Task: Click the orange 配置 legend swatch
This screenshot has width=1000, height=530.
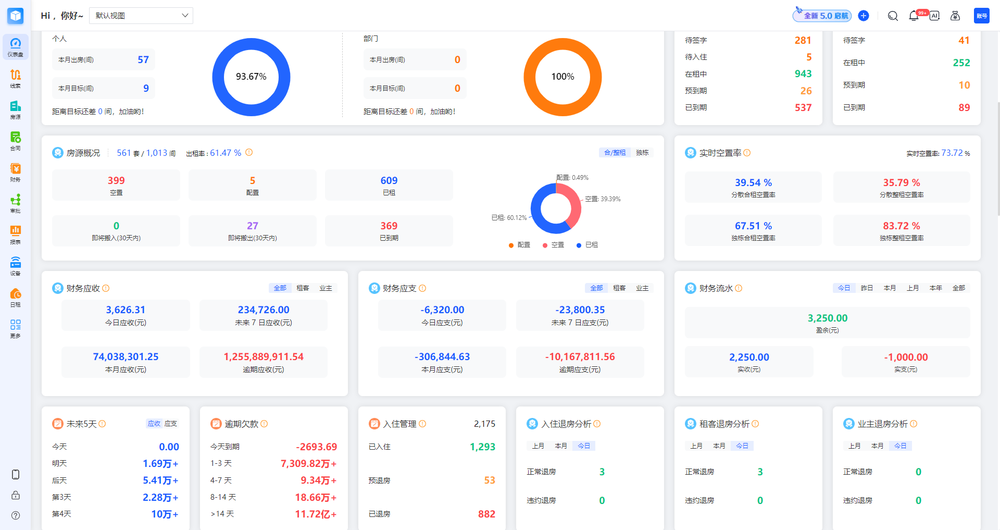Action: pyautogui.click(x=511, y=245)
